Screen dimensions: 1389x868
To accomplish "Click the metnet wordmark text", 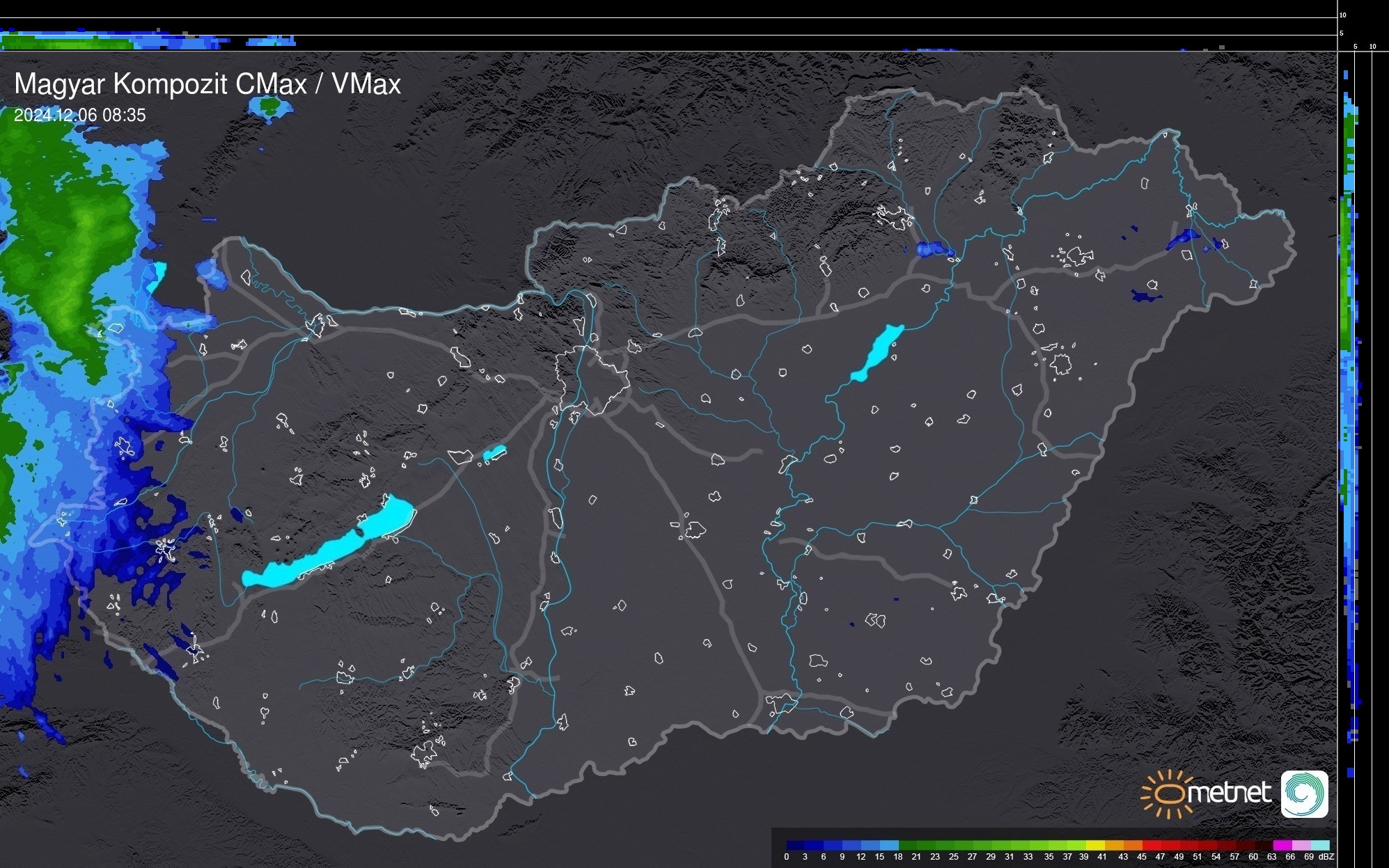I will (x=1230, y=793).
